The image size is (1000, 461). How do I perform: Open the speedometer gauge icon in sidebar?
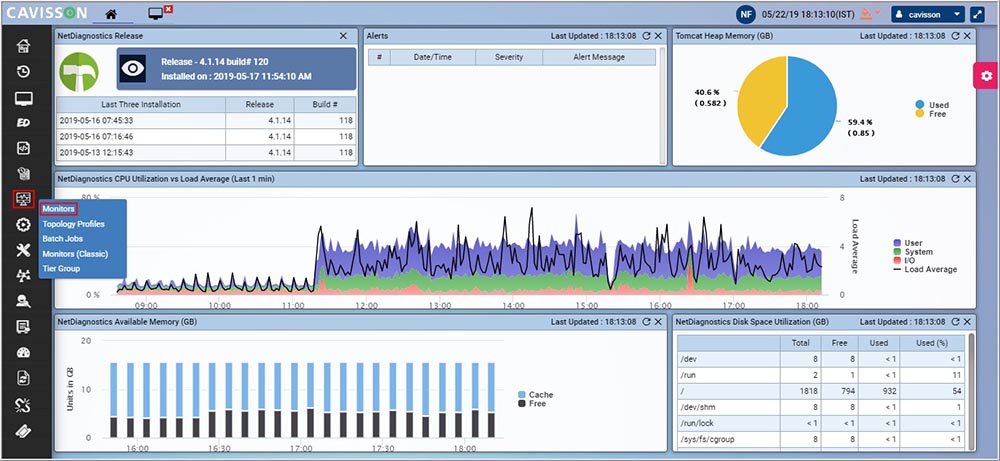point(24,353)
